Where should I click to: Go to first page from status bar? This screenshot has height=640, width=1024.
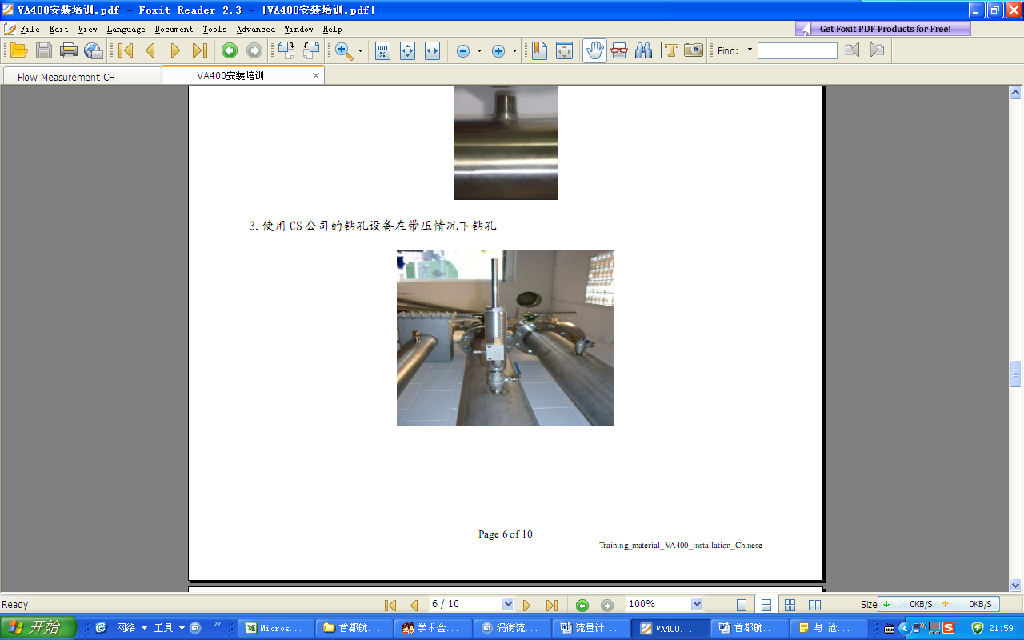point(391,605)
